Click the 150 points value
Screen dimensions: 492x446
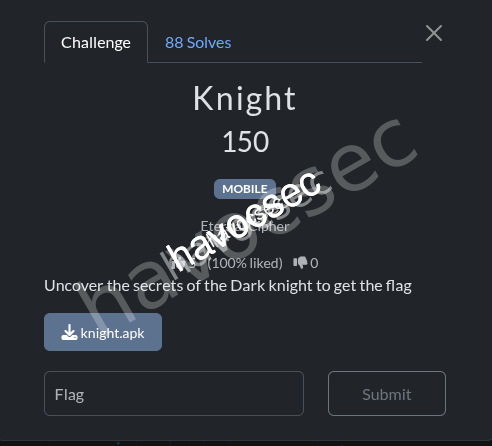coord(246,142)
